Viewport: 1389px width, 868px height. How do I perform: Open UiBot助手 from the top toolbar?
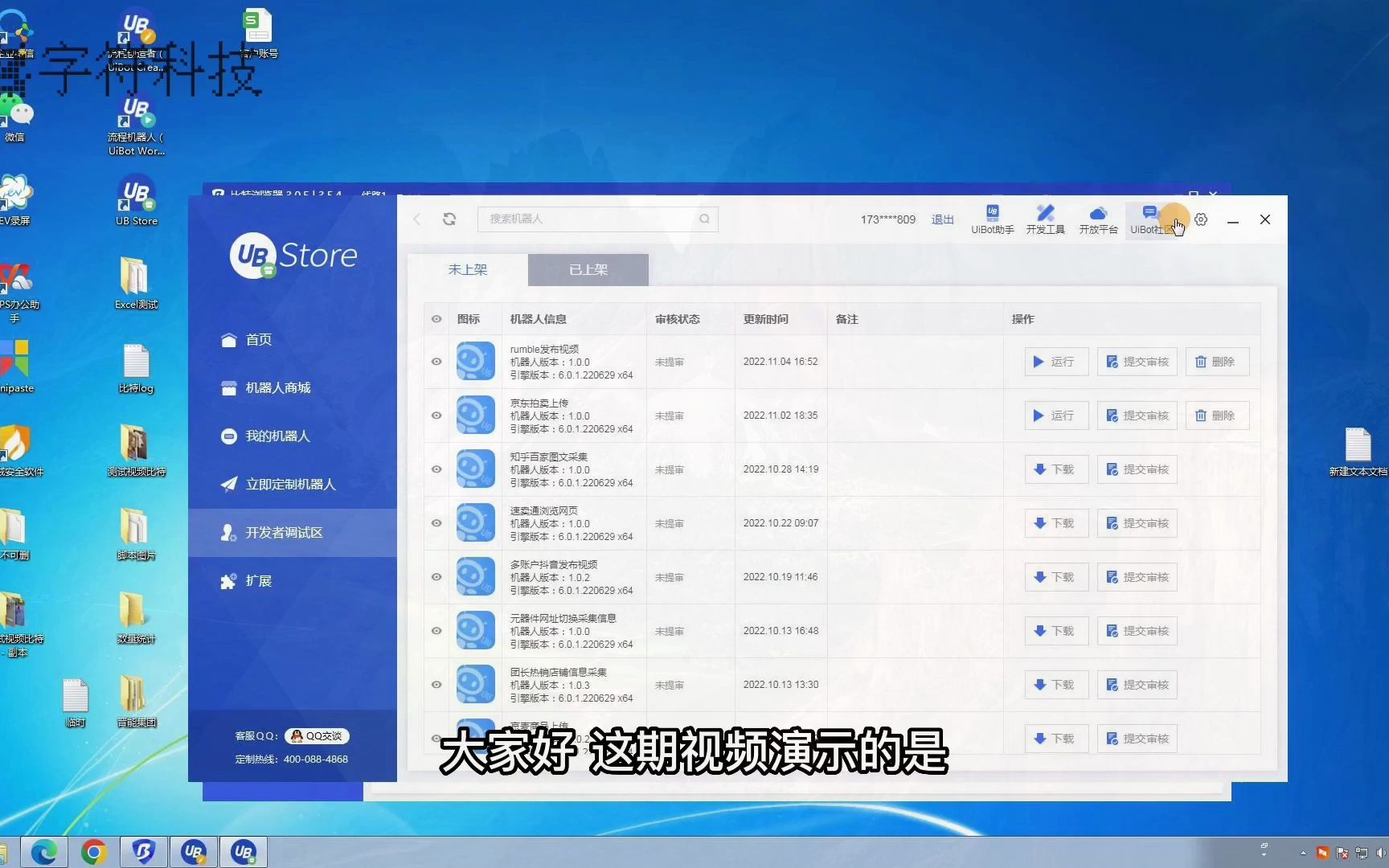[x=993, y=219]
